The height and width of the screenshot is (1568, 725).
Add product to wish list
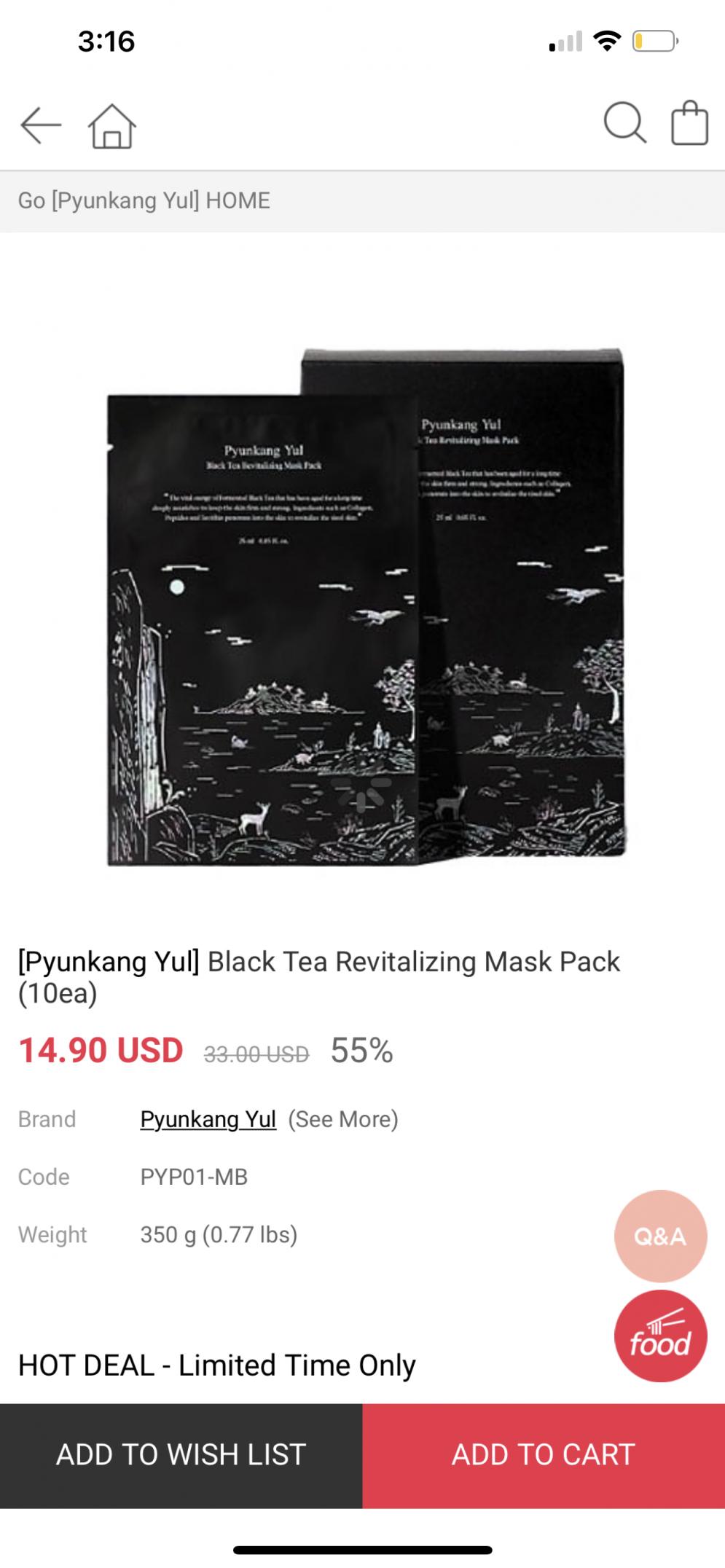(181, 1455)
